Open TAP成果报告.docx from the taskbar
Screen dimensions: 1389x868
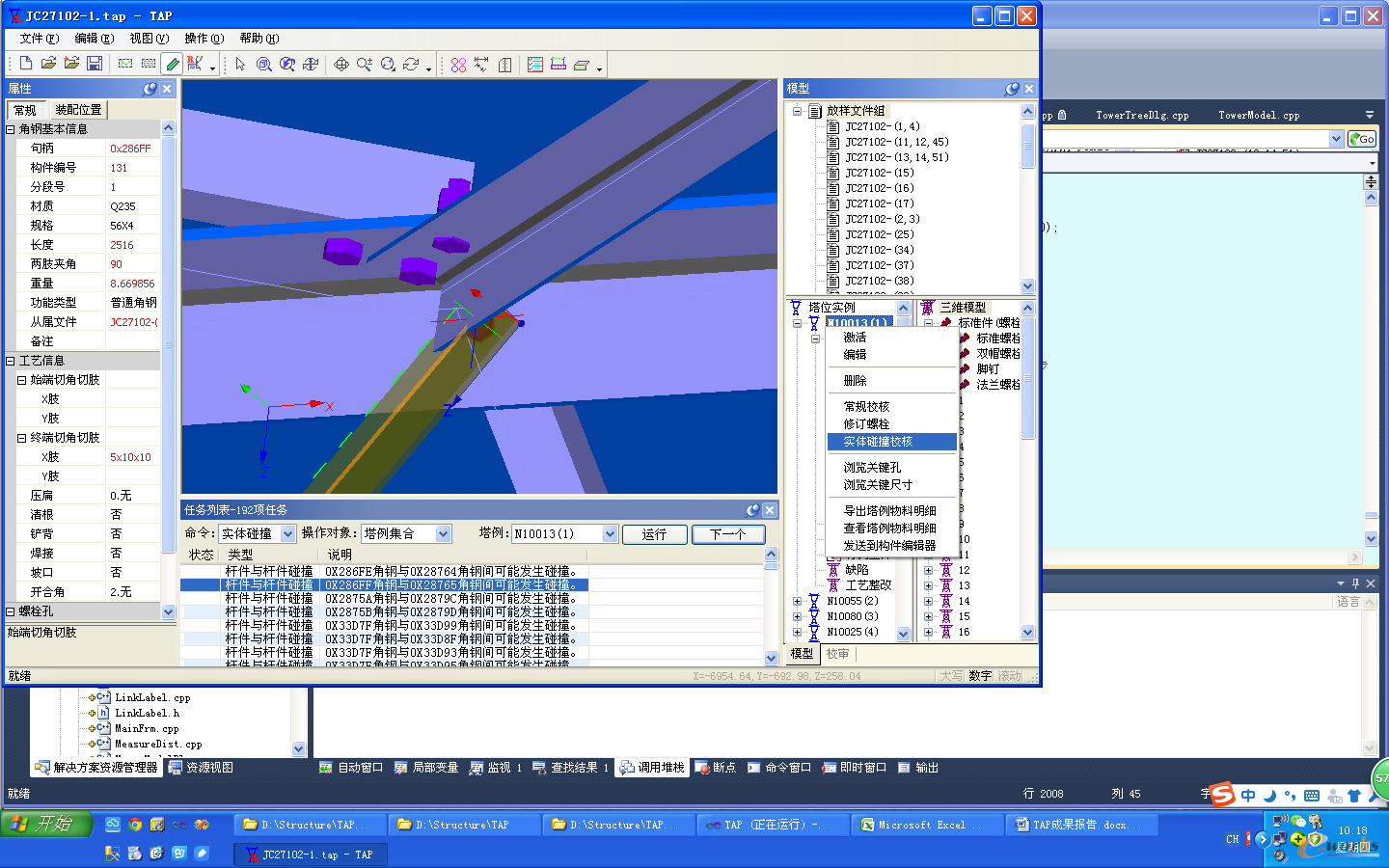1080,825
